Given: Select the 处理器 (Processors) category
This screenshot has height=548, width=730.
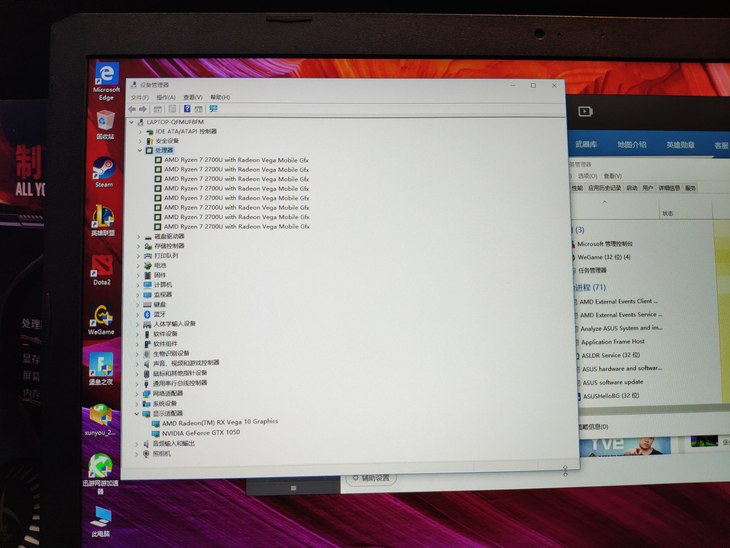Looking at the screenshot, I should (x=164, y=150).
